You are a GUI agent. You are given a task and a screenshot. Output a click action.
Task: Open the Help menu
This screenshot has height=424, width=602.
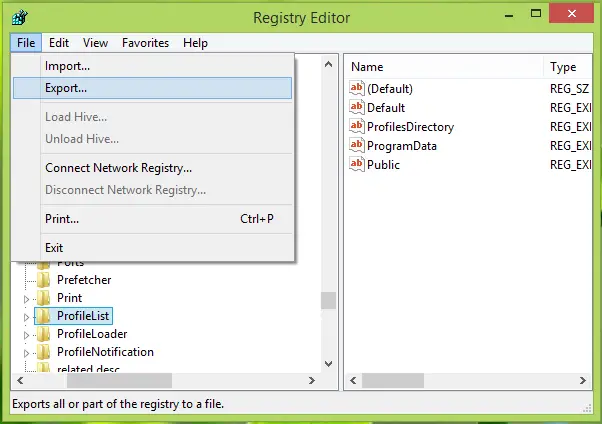[195, 43]
